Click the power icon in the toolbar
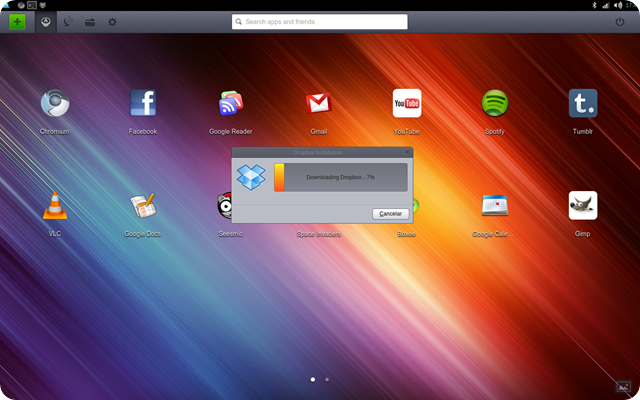The image size is (640, 400). click(x=620, y=22)
